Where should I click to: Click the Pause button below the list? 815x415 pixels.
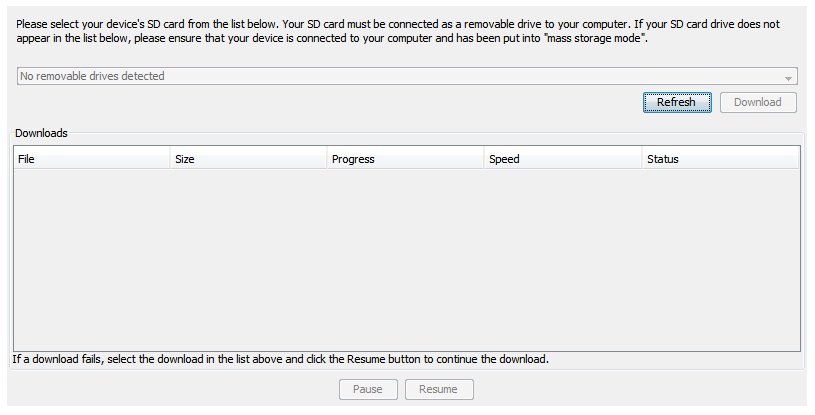(x=368, y=390)
